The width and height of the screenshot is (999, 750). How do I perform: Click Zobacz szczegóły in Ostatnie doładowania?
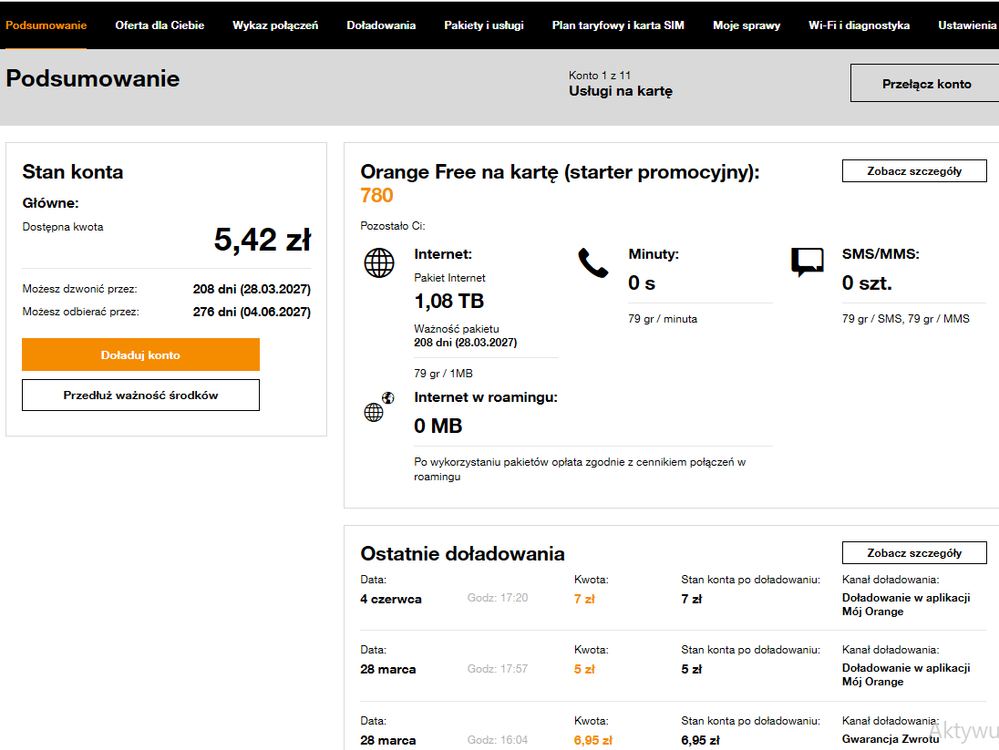[x=914, y=553]
